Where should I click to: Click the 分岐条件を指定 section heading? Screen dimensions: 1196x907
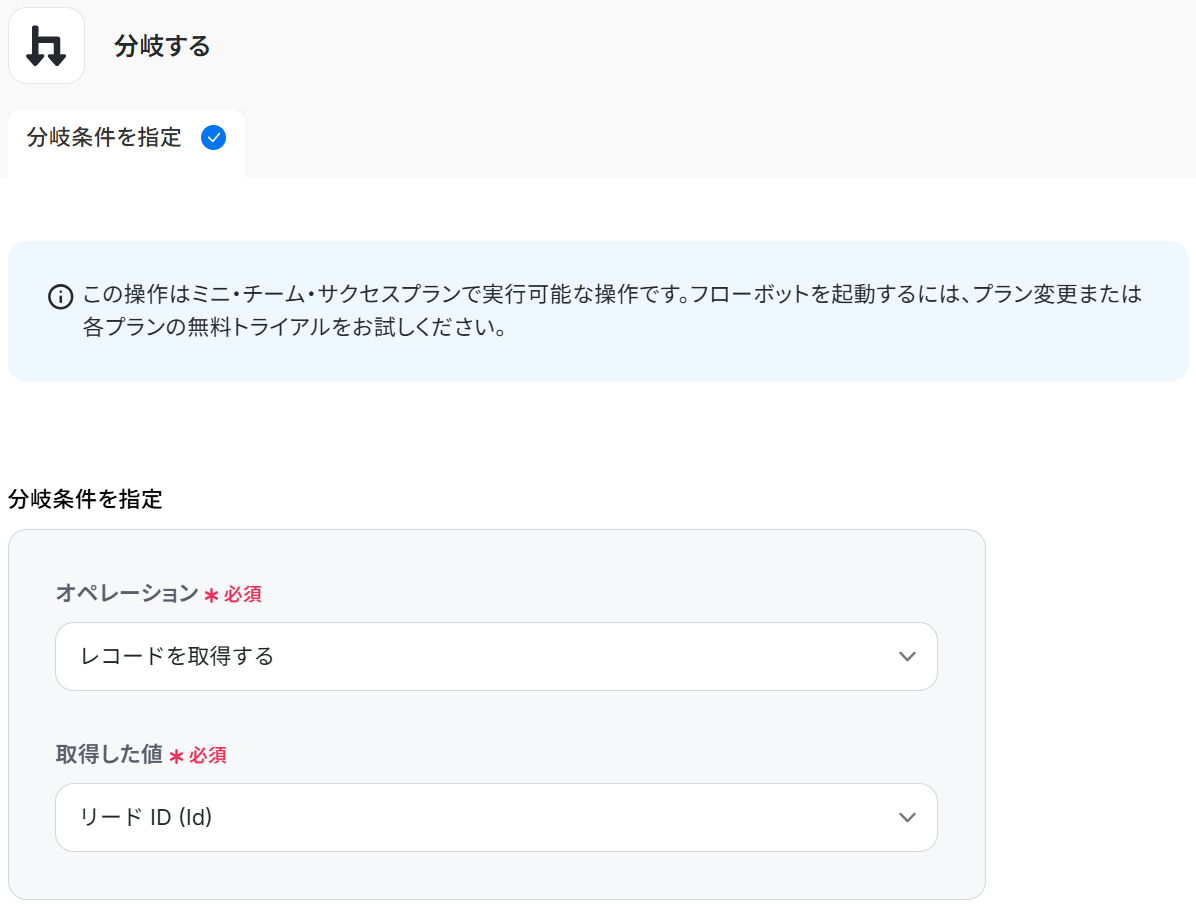point(85,500)
